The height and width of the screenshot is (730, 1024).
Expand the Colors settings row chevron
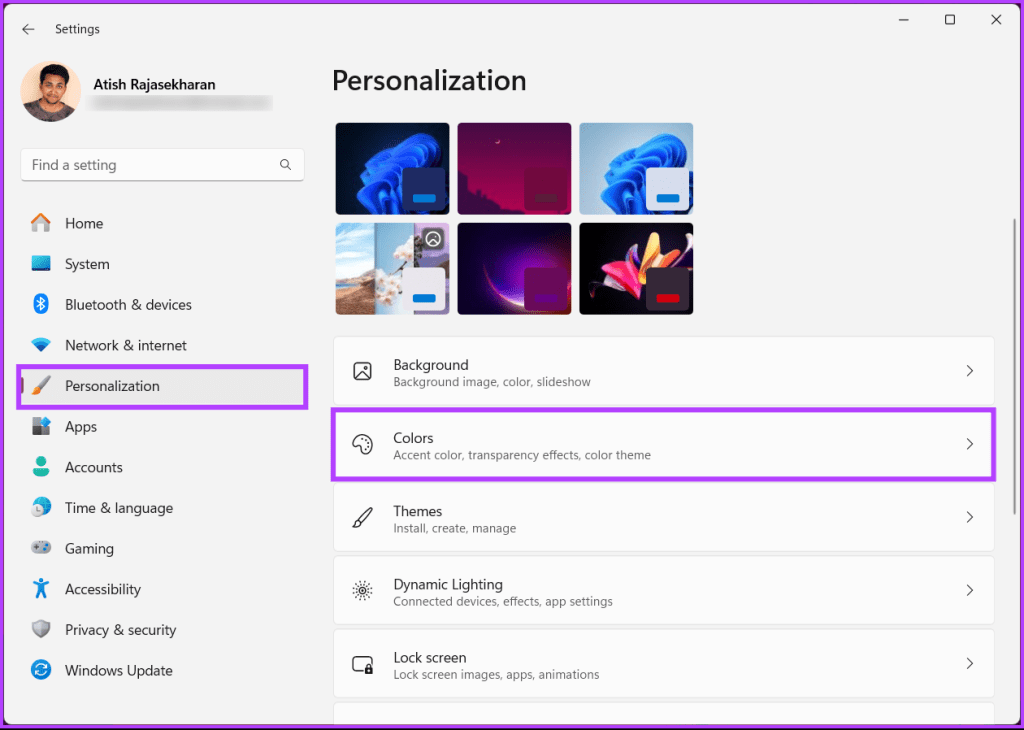[968, 444]
